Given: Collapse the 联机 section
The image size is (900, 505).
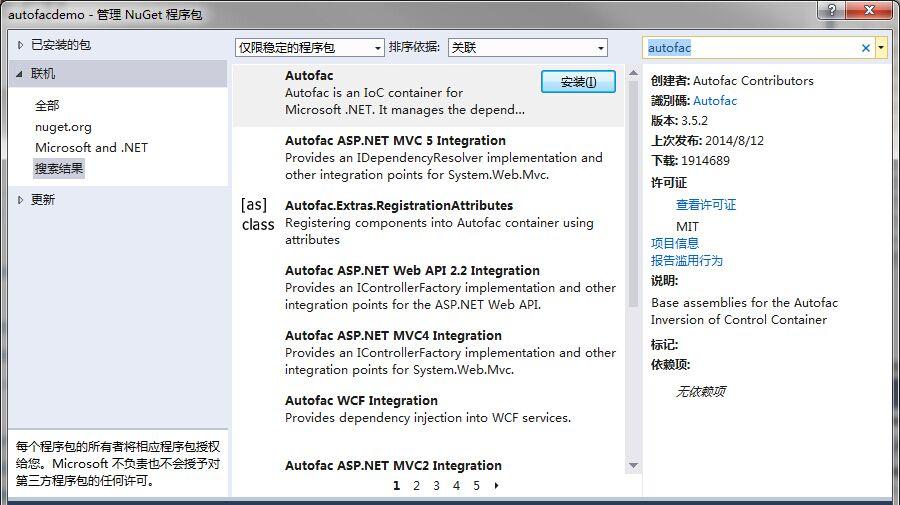Looking at the screenshot, I should click(20, 74).
